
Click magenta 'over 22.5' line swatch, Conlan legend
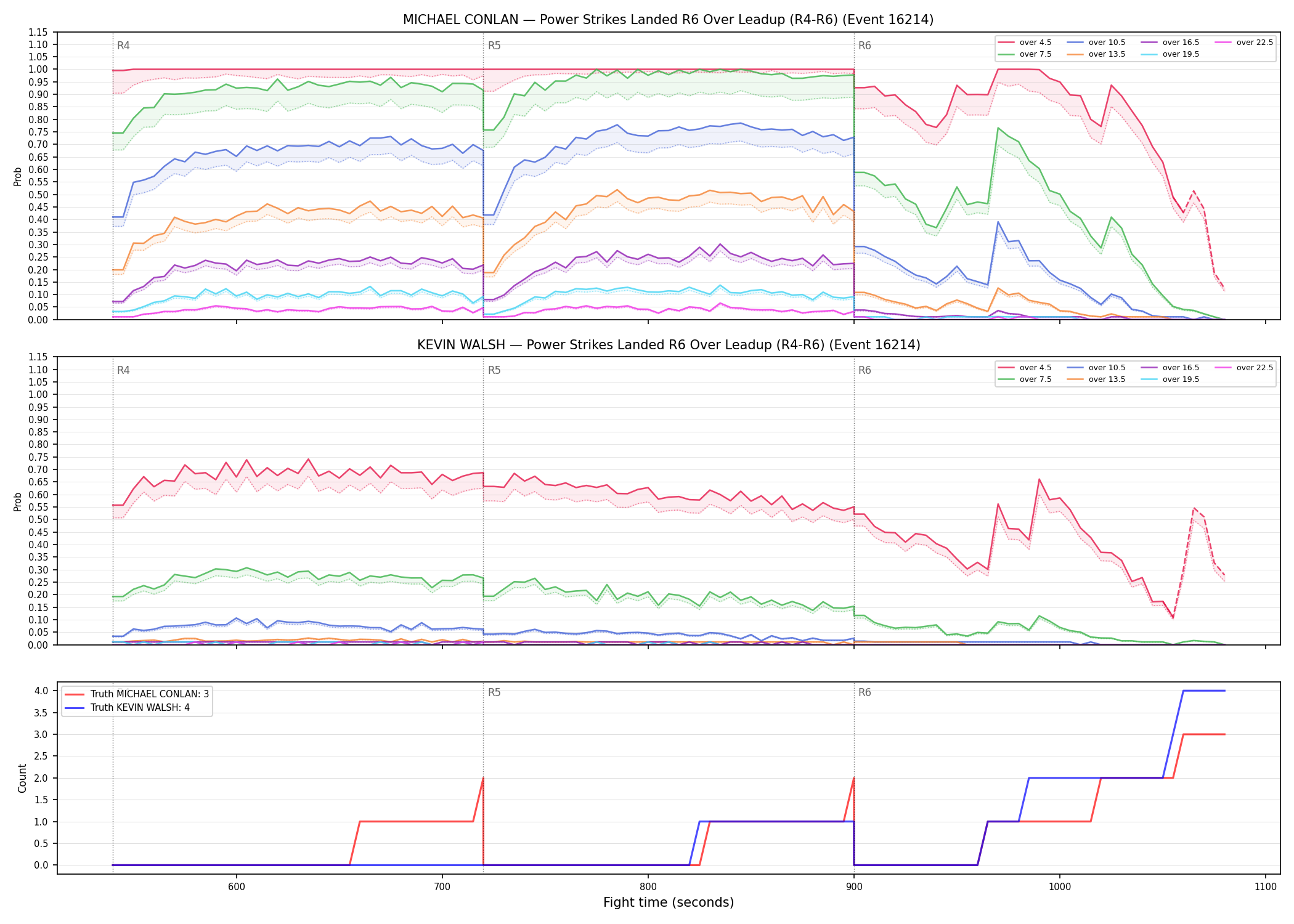tap(1223, 43)
